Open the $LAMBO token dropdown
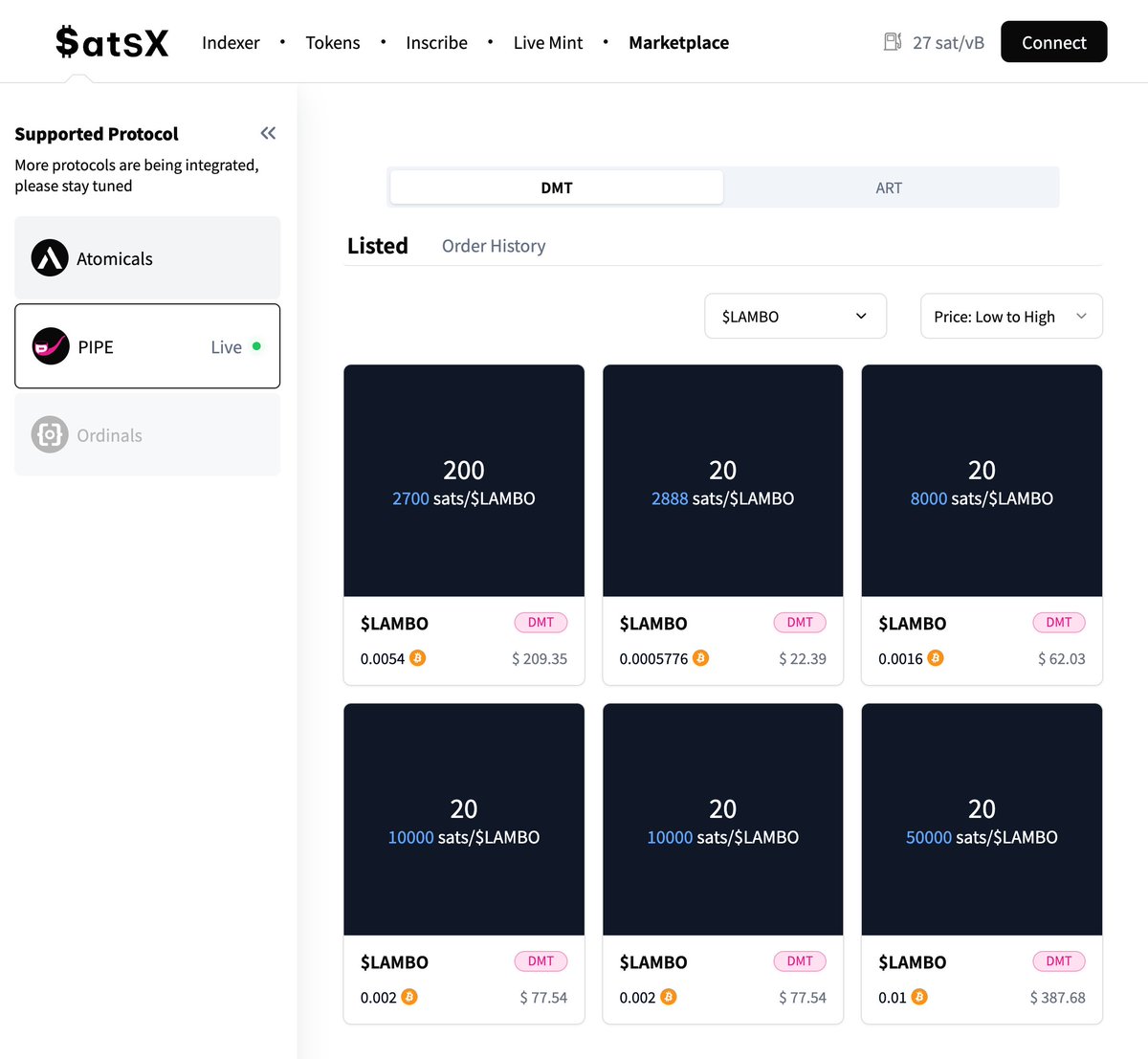 [x=795, y=316]
